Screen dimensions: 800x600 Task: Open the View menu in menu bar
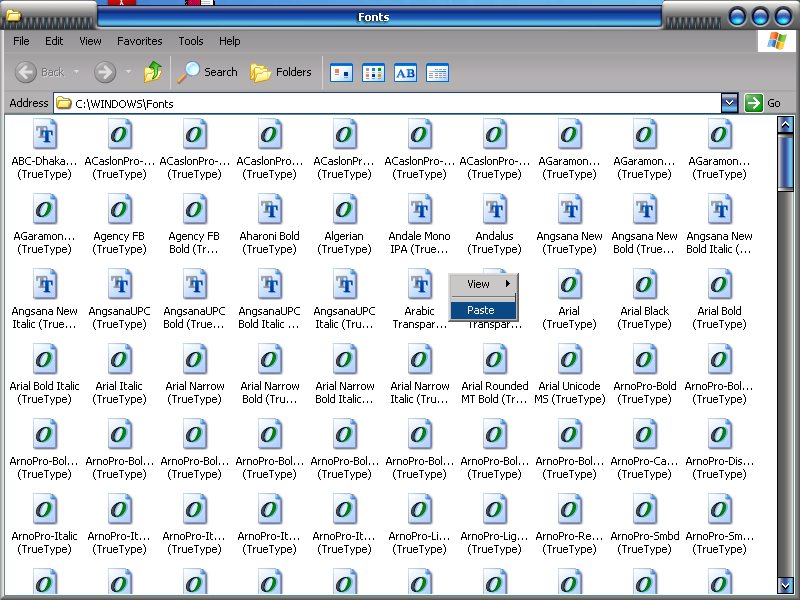[x=90, y=41]
